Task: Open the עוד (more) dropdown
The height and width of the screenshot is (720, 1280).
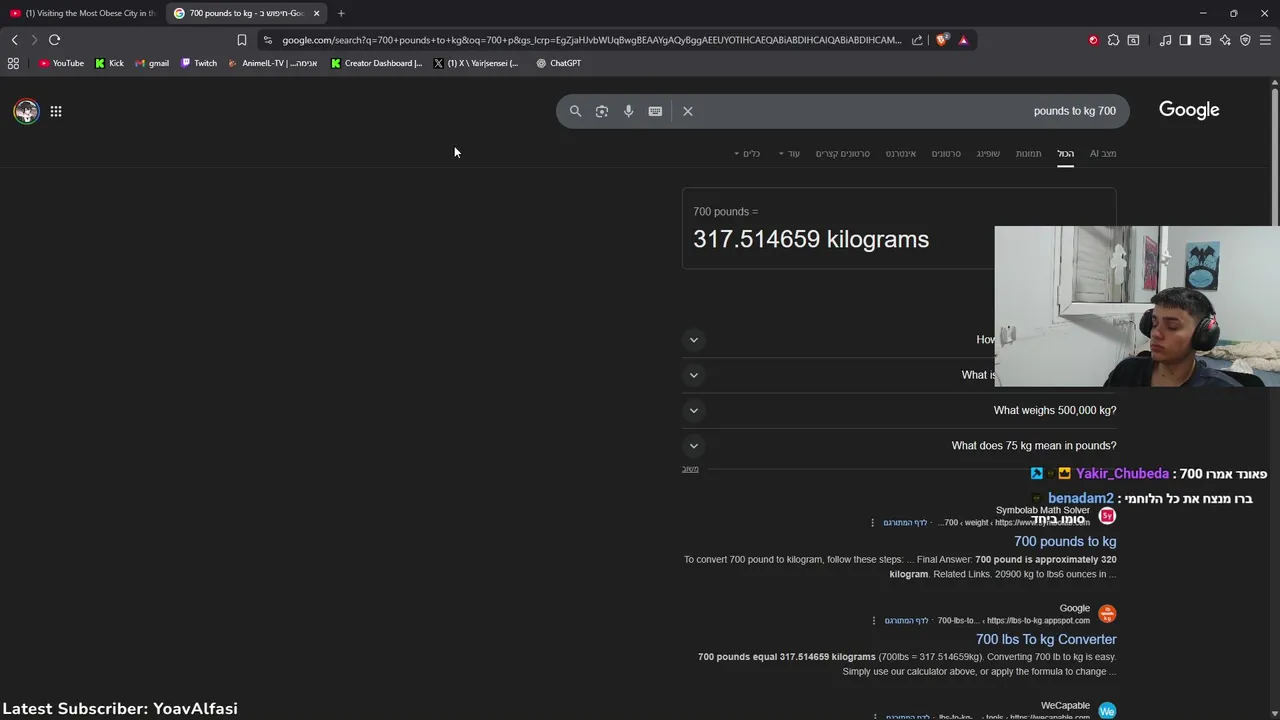Action: click(789, 153)
